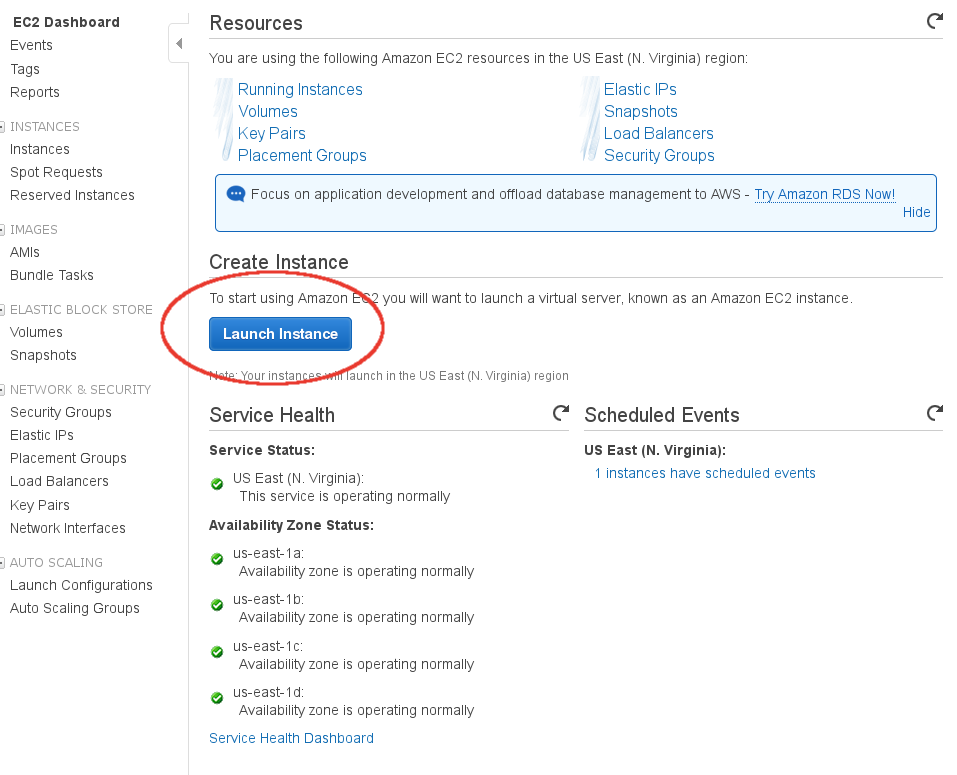Open Volumes link under Resources
957x775 pixels.
click(x=268, y=111)
